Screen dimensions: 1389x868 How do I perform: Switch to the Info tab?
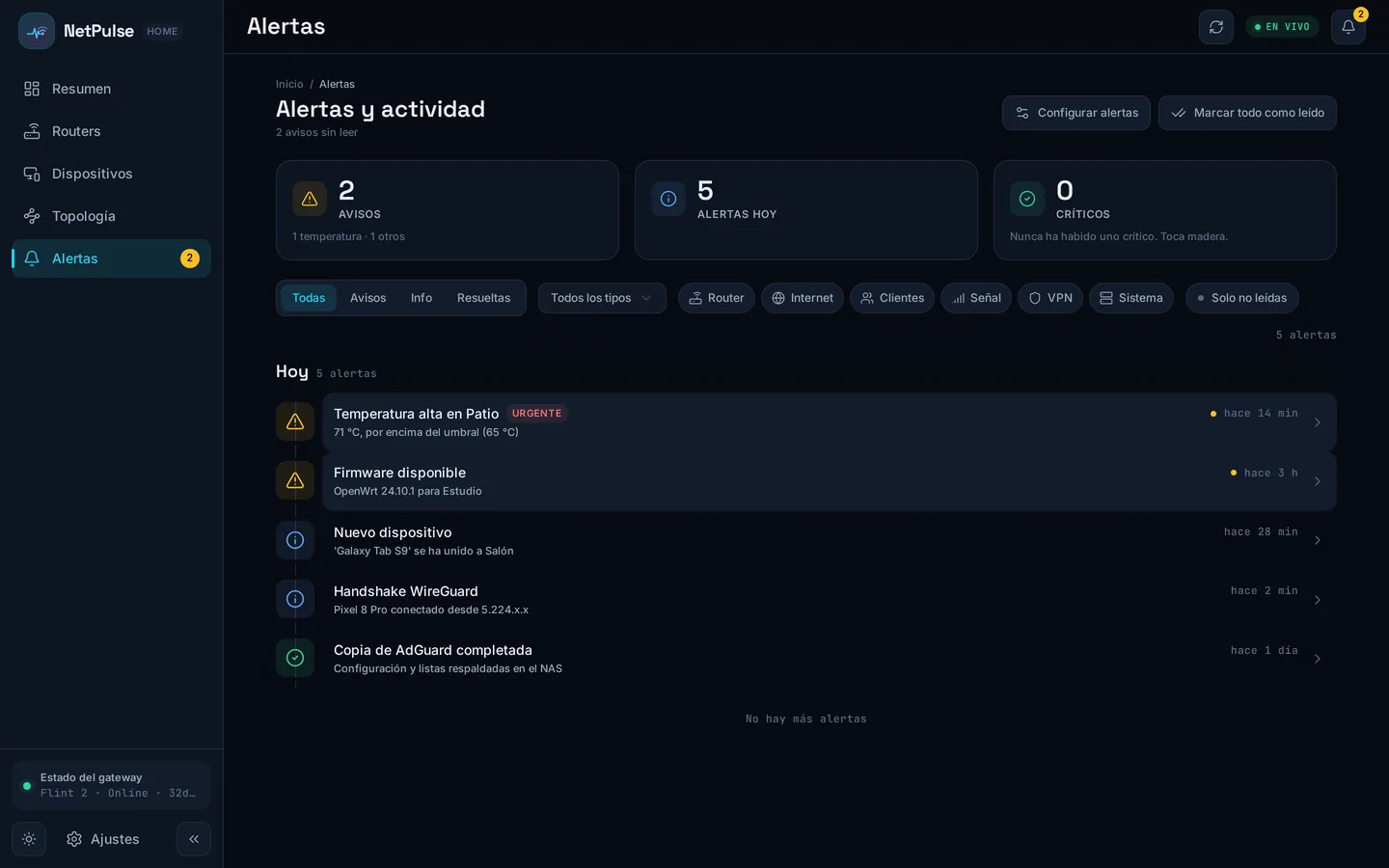coord(422,298)
